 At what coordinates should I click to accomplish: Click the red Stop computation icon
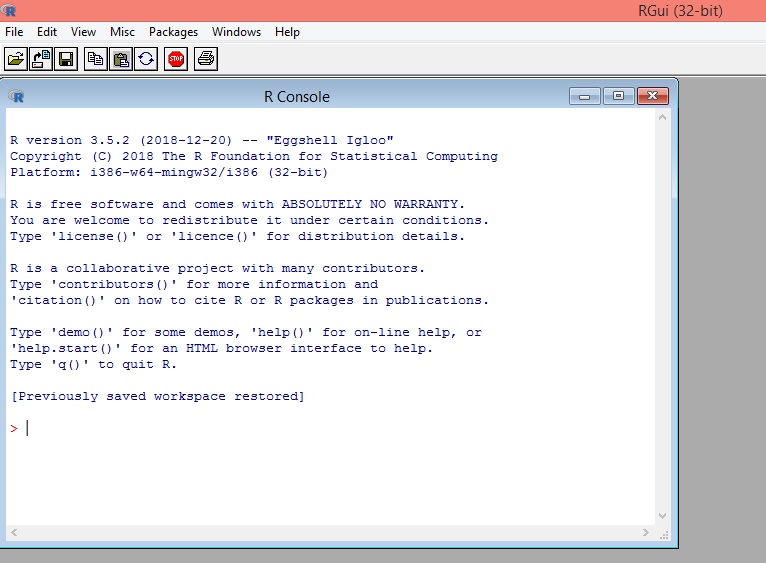click(176, 59)
